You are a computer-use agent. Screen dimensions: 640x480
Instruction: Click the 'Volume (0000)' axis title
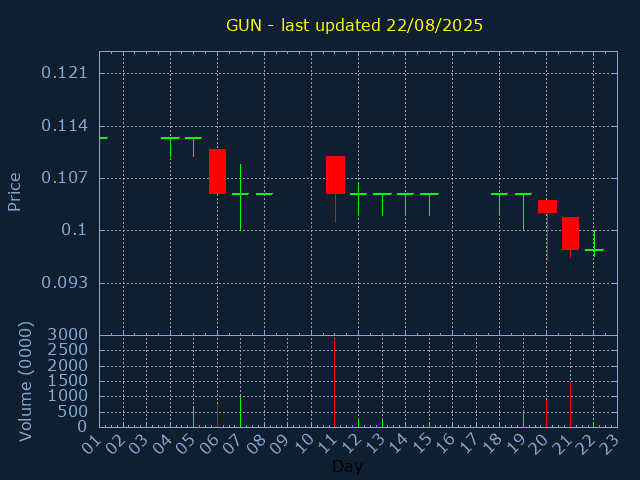coord(25,382)
